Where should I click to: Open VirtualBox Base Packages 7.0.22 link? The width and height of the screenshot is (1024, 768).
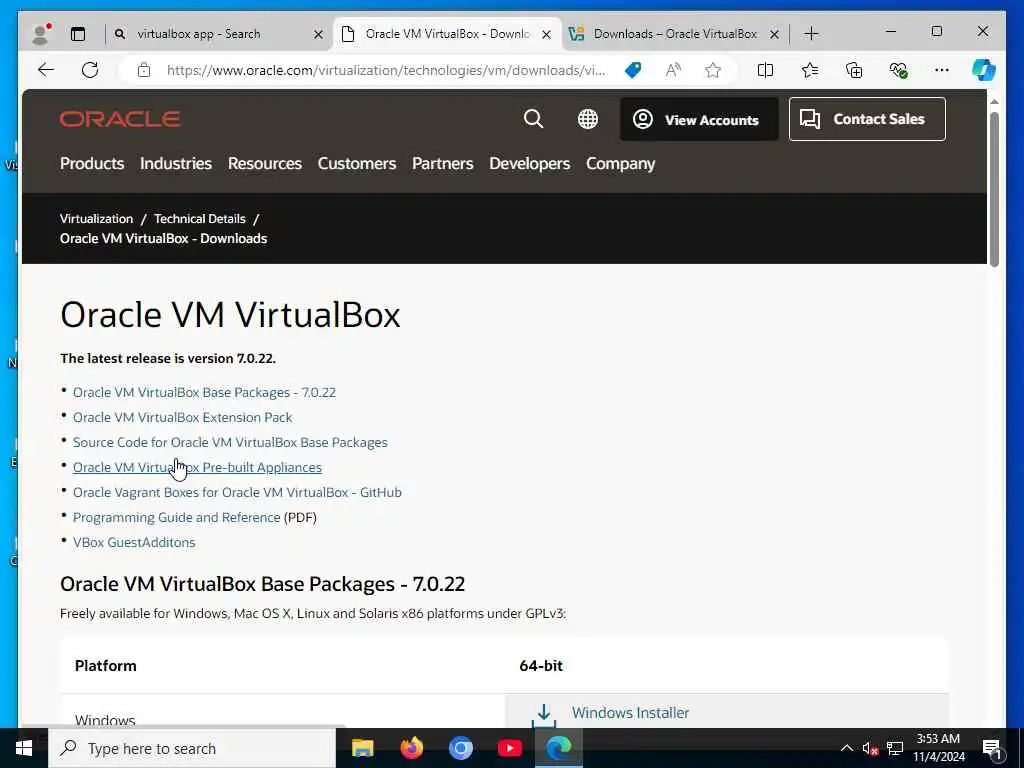tap(204, 392)
